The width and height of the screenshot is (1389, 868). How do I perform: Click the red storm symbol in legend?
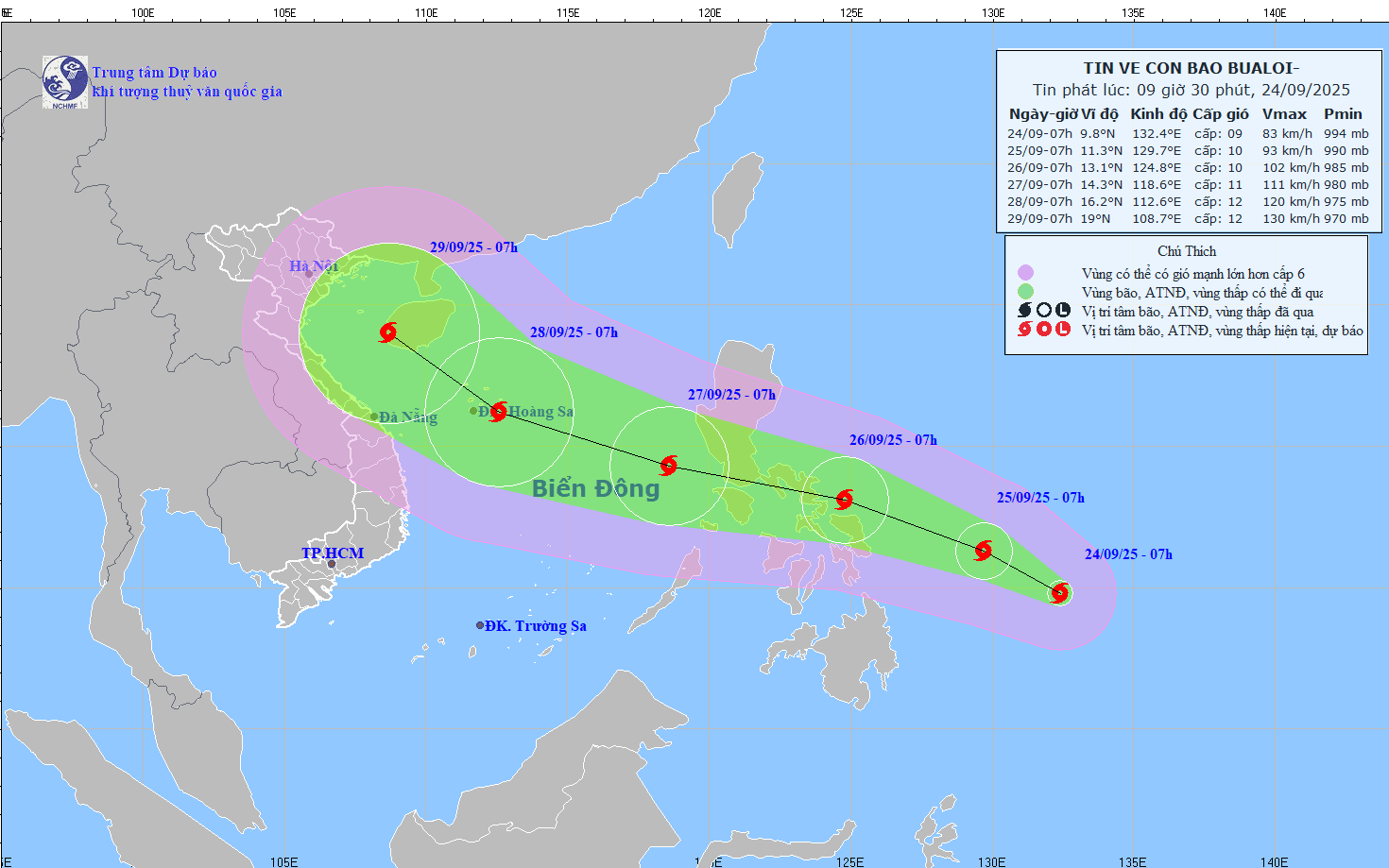[1024, 330]
